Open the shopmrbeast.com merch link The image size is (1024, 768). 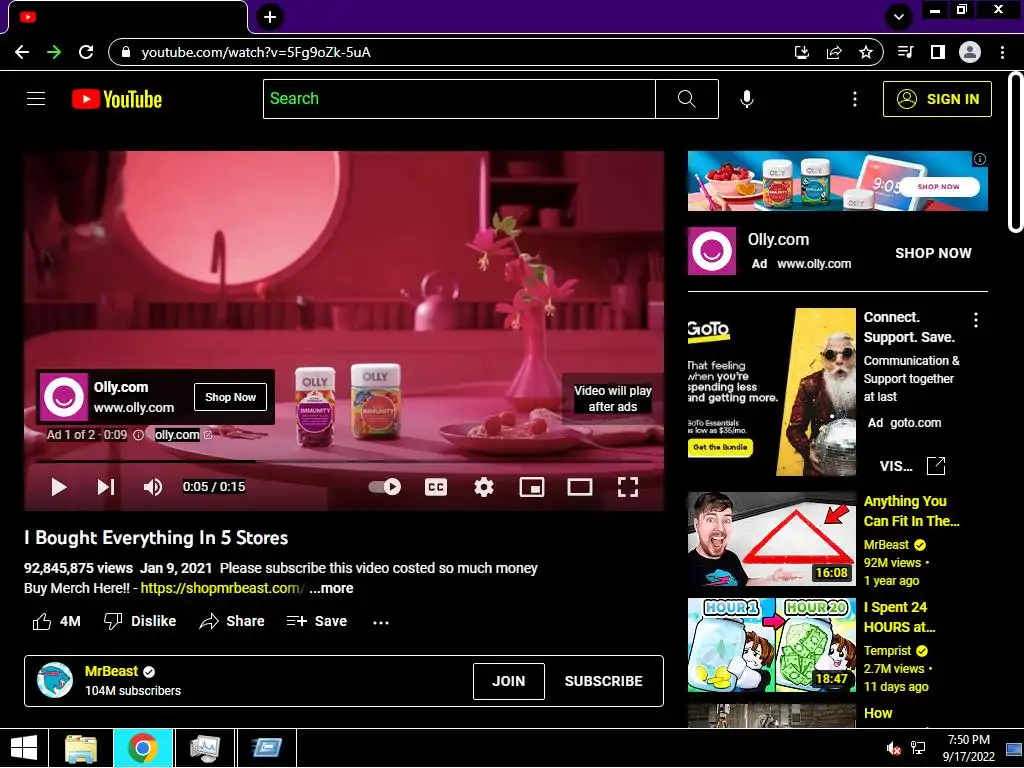coord(222,588)
